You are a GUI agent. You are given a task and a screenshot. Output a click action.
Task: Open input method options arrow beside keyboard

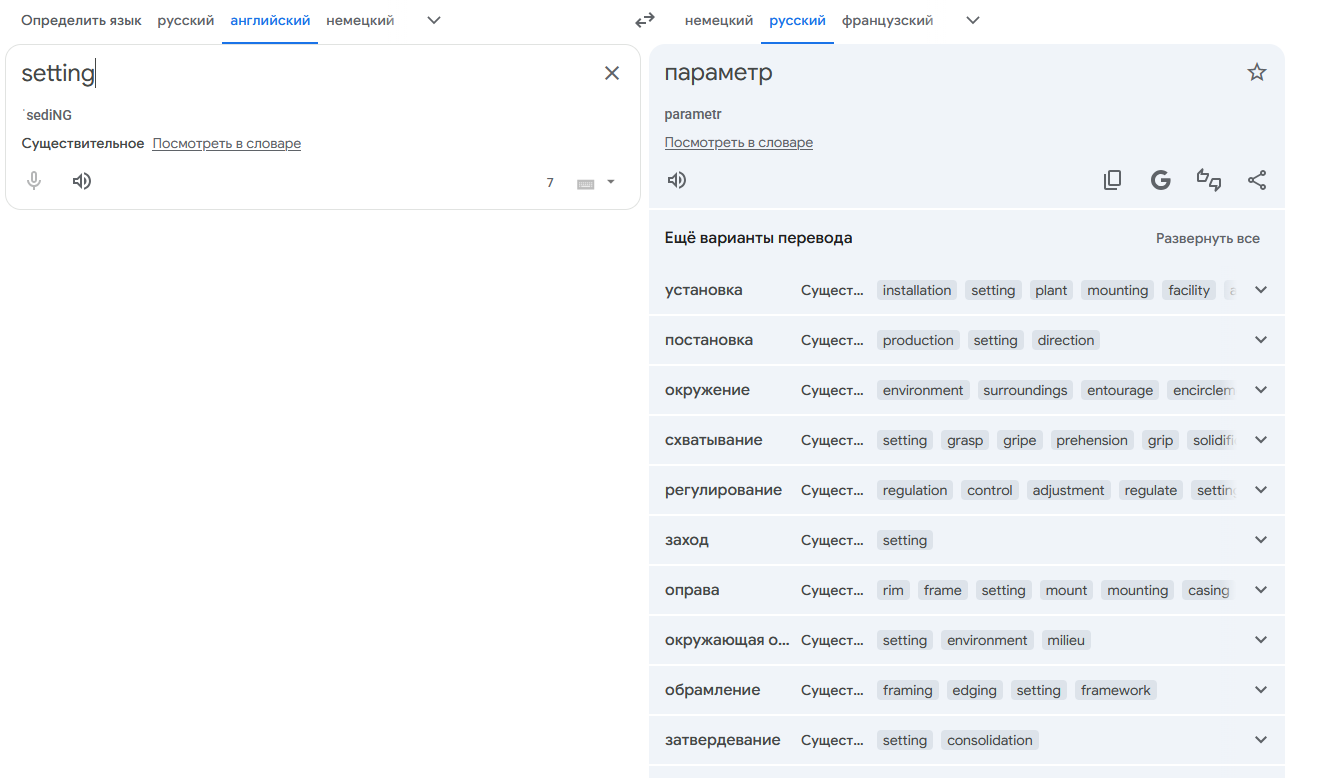coord(611,182)
